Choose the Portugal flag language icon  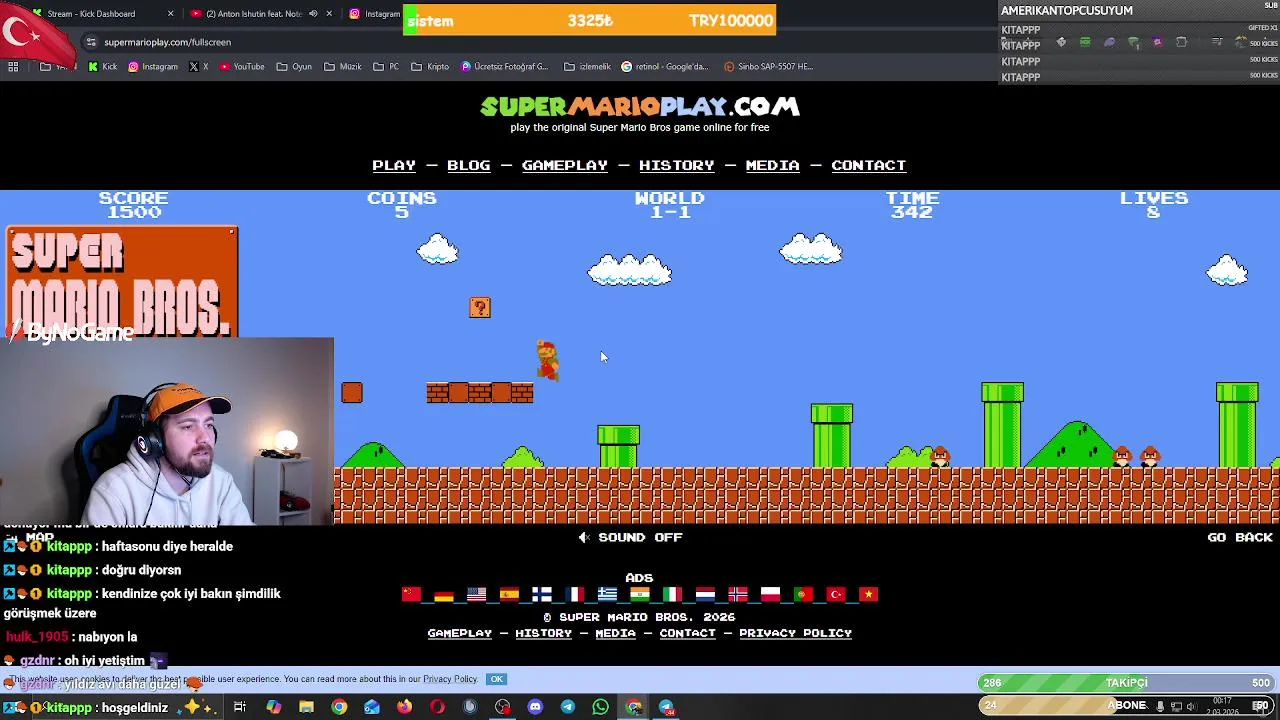click(803, 594)
